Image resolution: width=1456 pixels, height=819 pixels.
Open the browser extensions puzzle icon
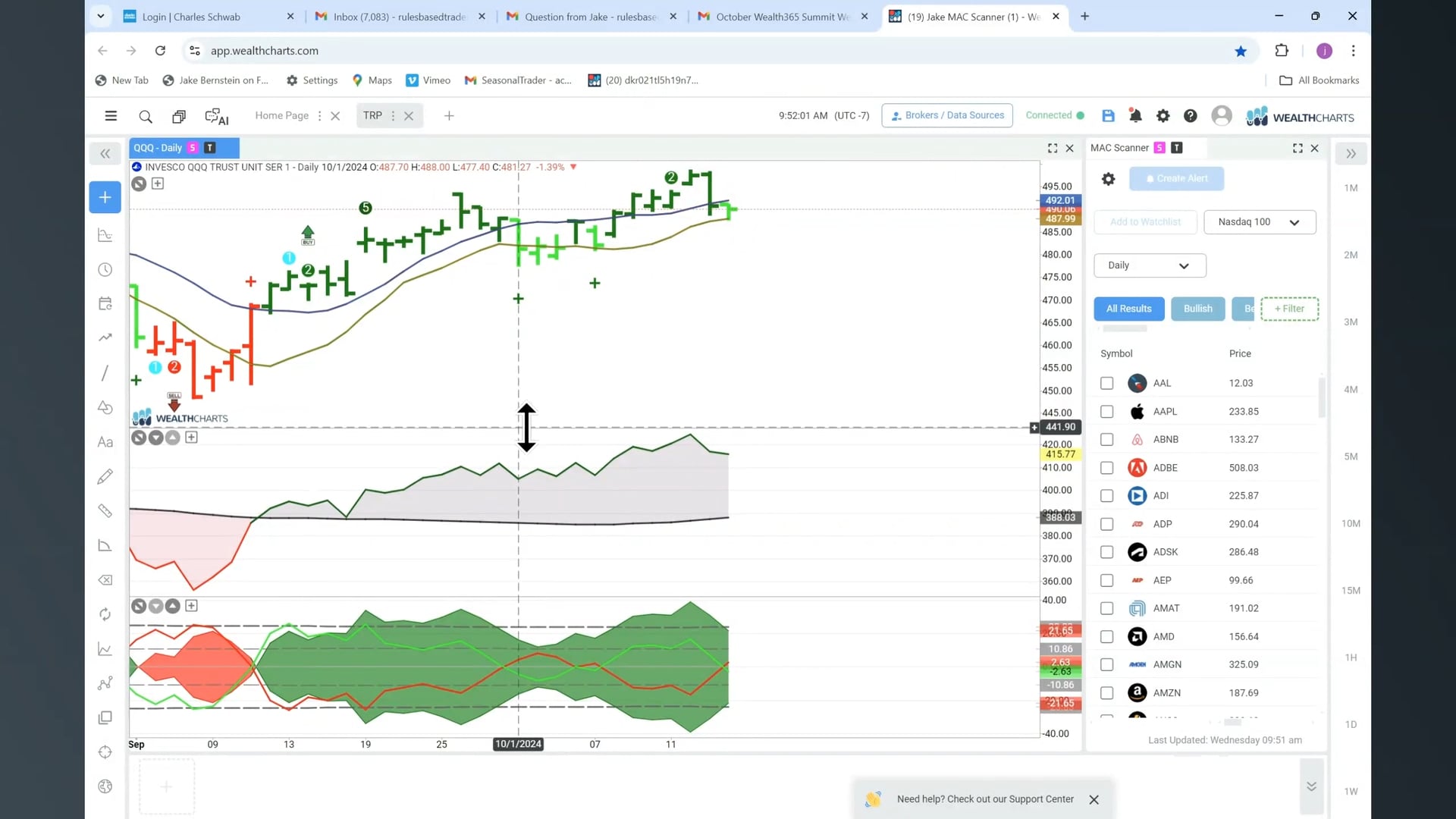(1282, 51)
